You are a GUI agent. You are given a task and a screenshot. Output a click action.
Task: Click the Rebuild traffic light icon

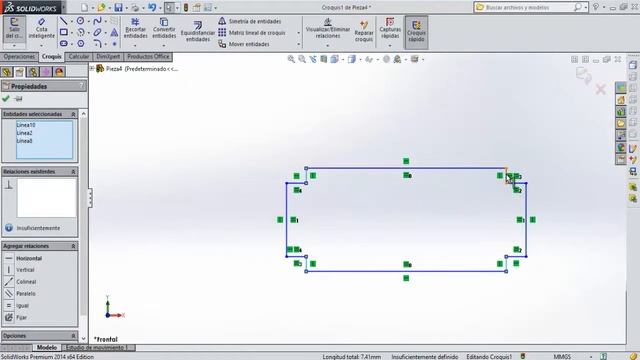click(x=186, y=7)
